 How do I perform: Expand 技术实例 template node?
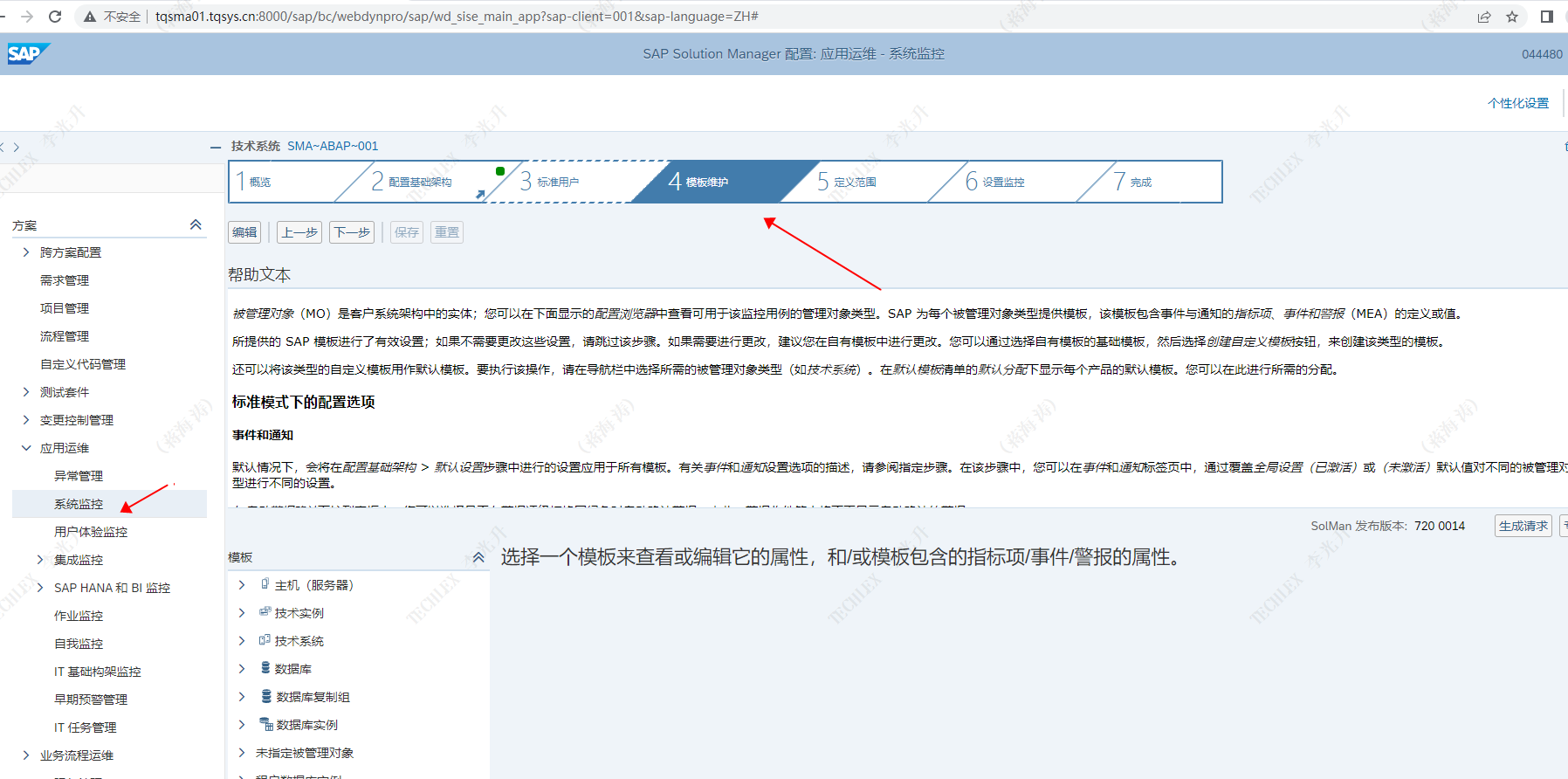click(242, 613)
